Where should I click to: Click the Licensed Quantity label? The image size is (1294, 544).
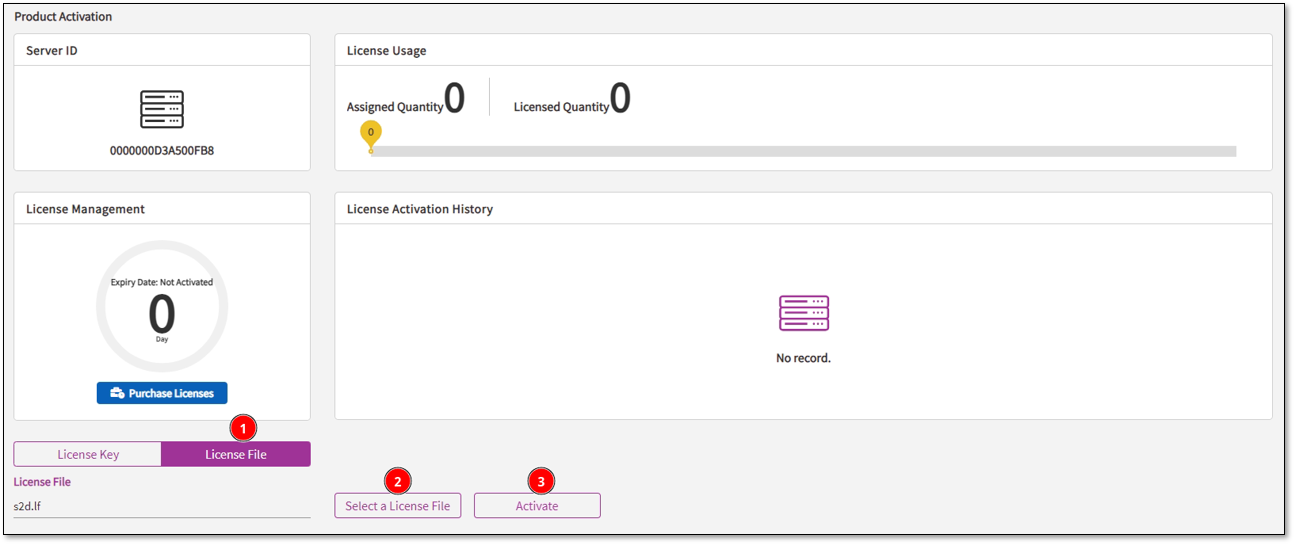(561, 107)
